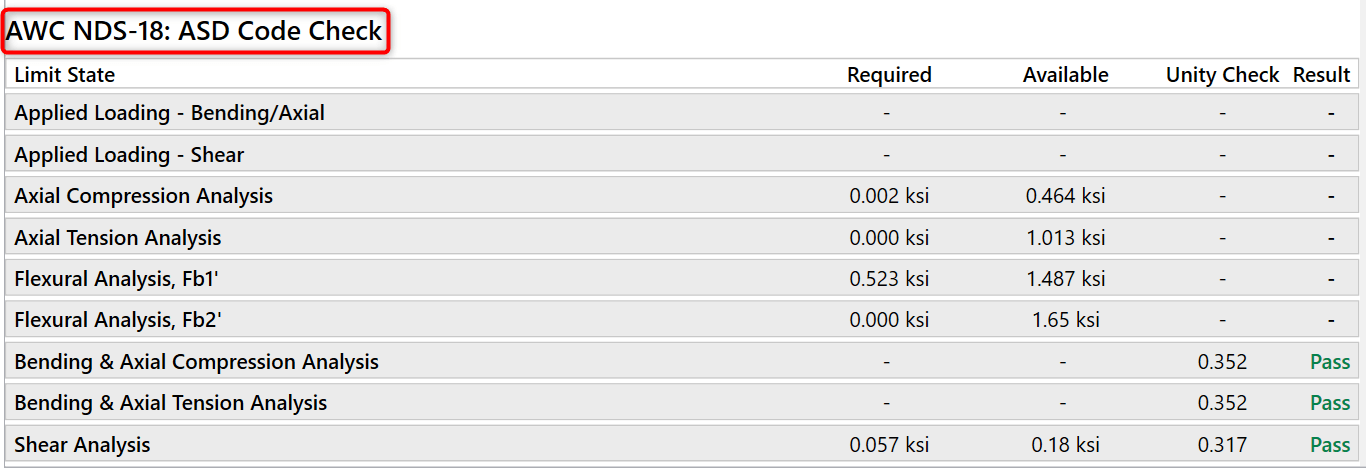Select Bending & Axial Compression Analysis row label
Viewport: 1366px width, 470px height.
click(x=196, y=362)
